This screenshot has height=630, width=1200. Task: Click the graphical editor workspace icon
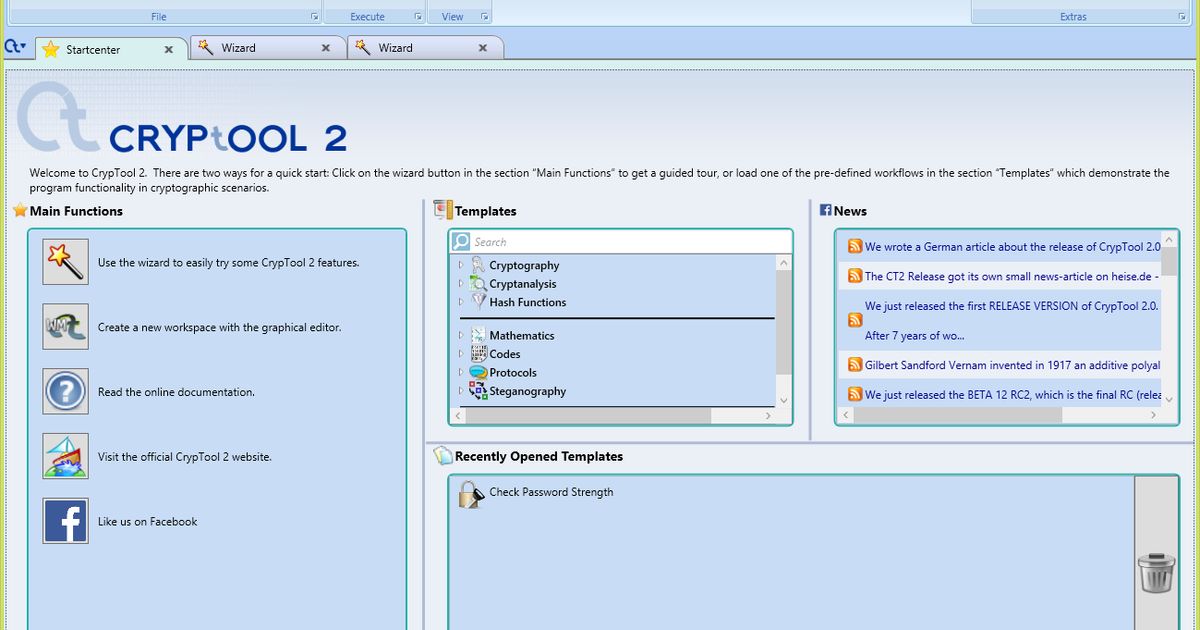pos(65,326)
